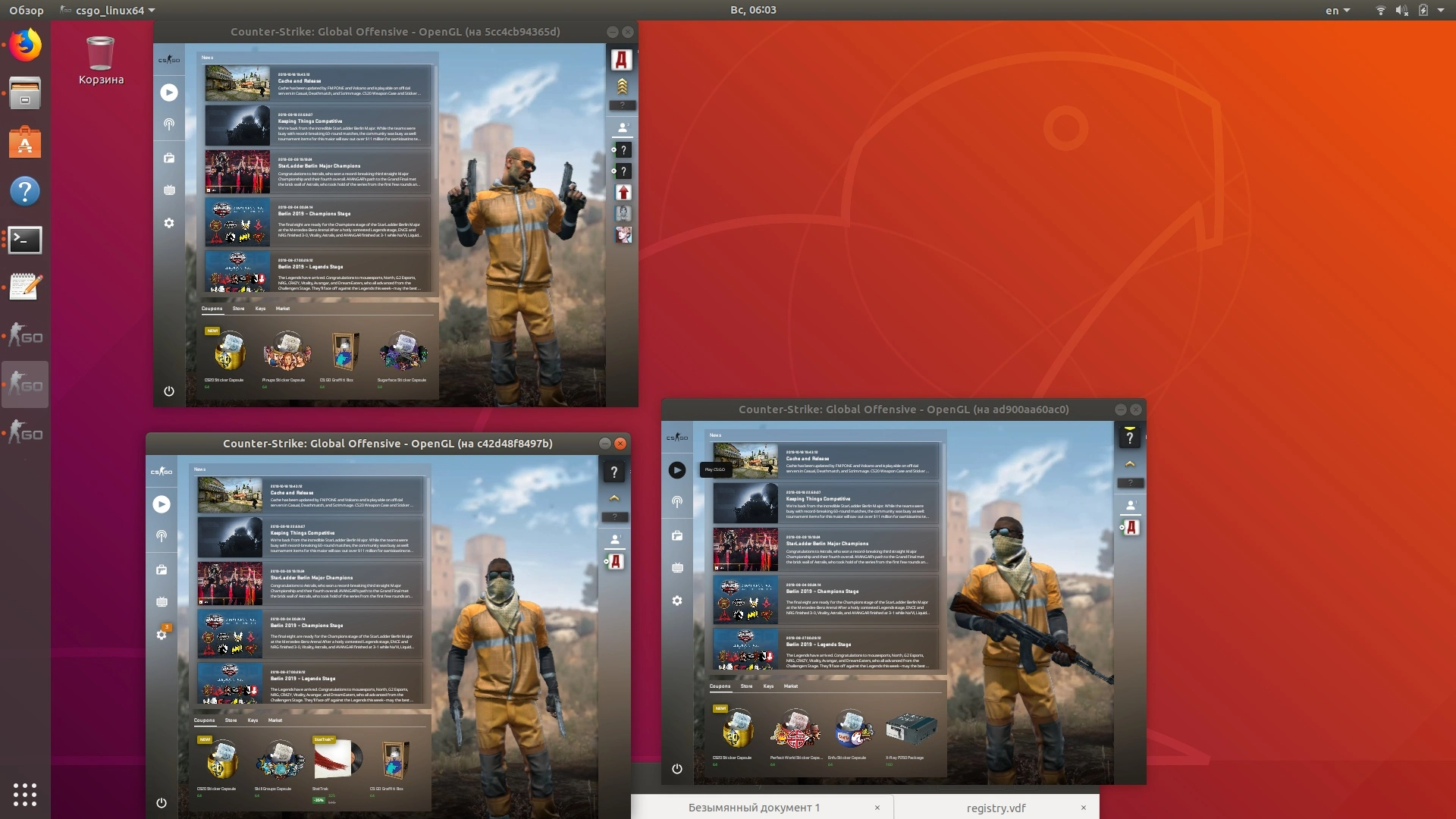This screenshot has height=819, width=1456.
Task: Open Keeping Things Competitive news in ad900aa60ac0 window
Action: pos(826,504)
